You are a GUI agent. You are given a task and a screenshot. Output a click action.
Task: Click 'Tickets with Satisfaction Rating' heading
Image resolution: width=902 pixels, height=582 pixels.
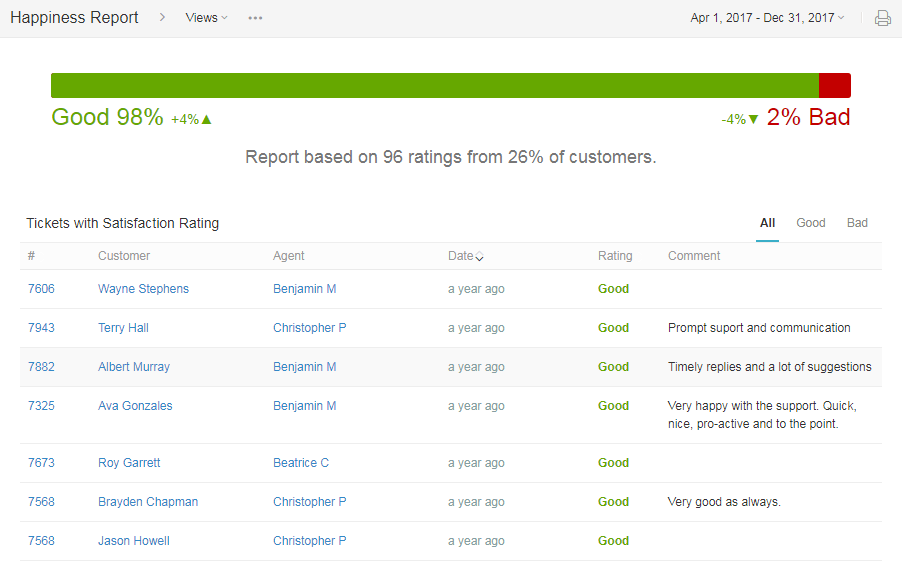(123, 223)
